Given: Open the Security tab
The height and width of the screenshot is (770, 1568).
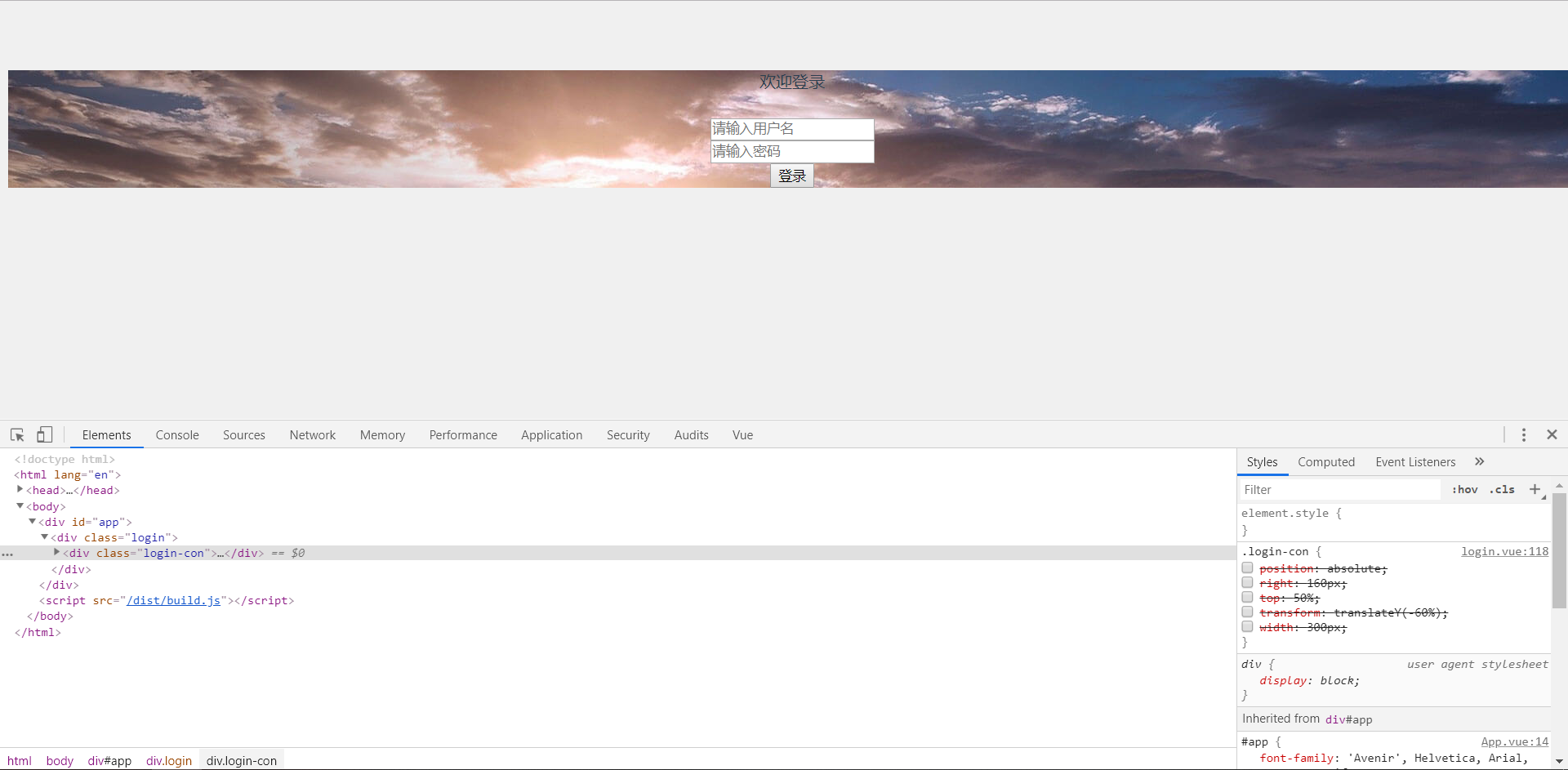Looking at the screenshot, I should tap(628, 435).
